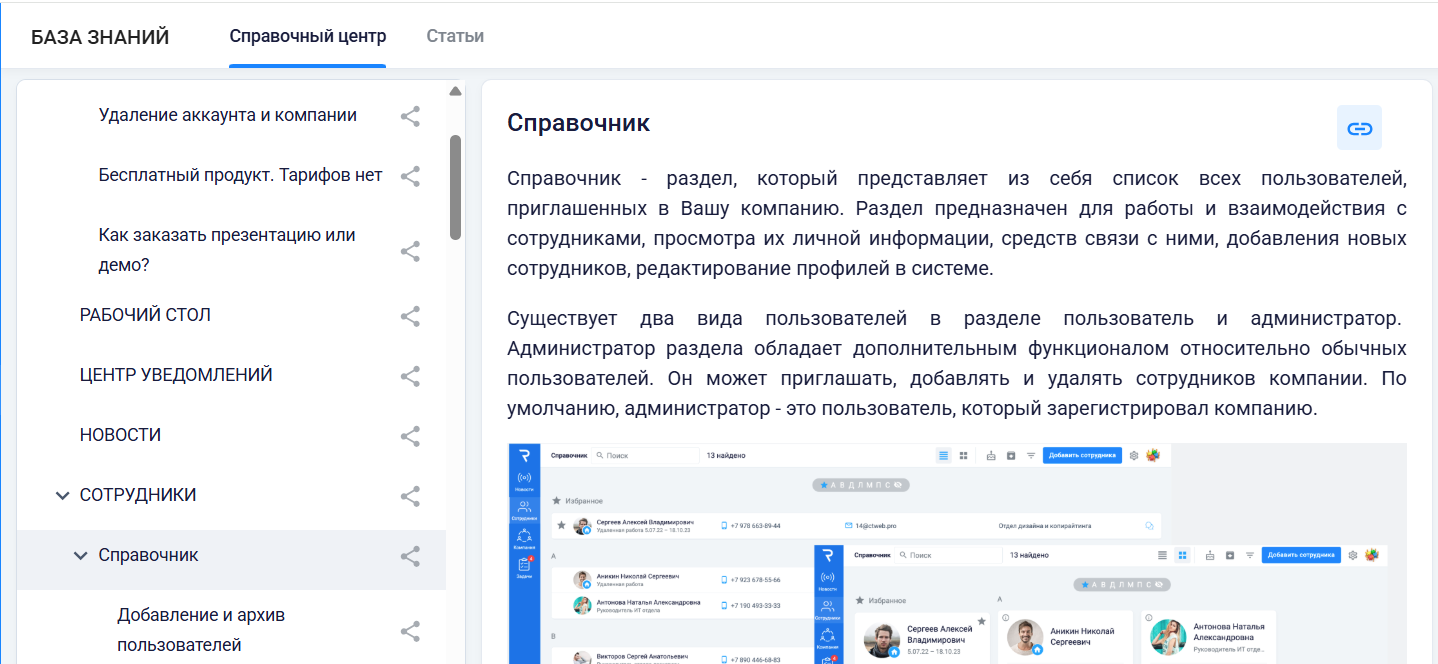Select the Новости icon in the blue sidebar
The width and height of the screenshot is (1438, 664).
click(x=524, y=478)
